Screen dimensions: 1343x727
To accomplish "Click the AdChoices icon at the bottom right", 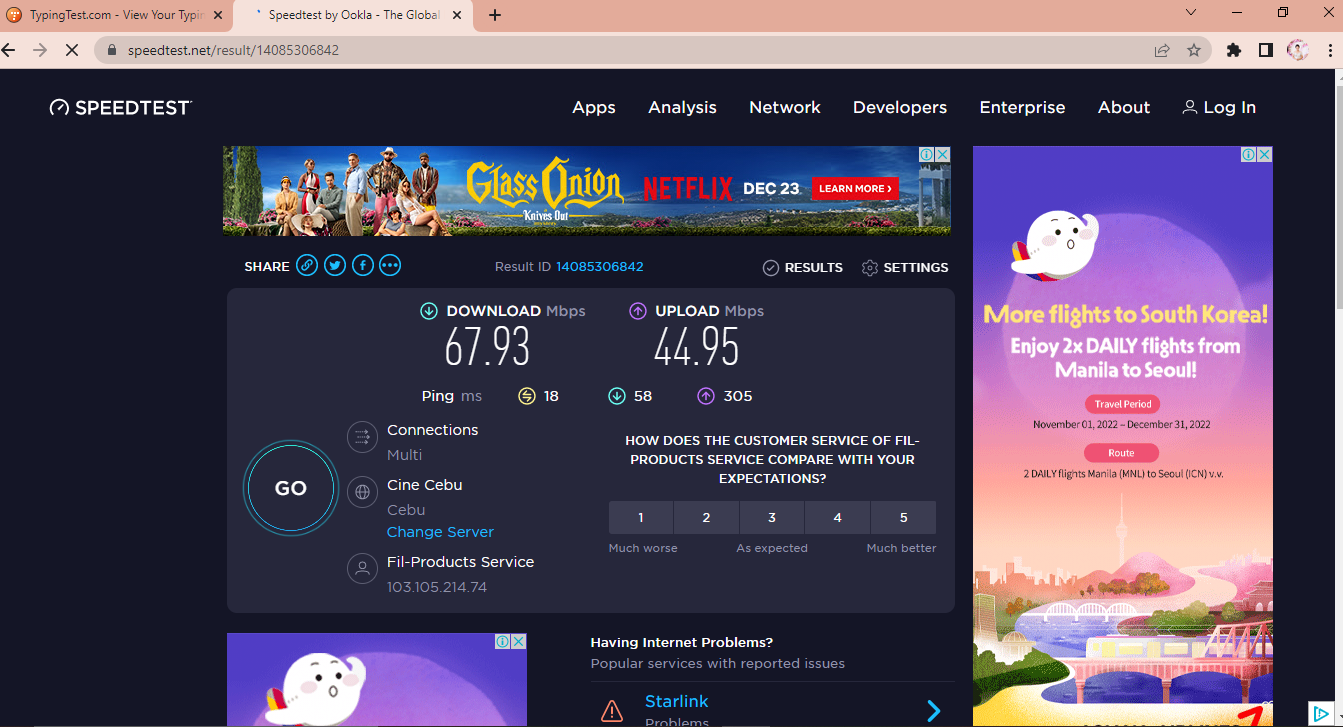I will pyautogui.click(x=1319, y=714).
